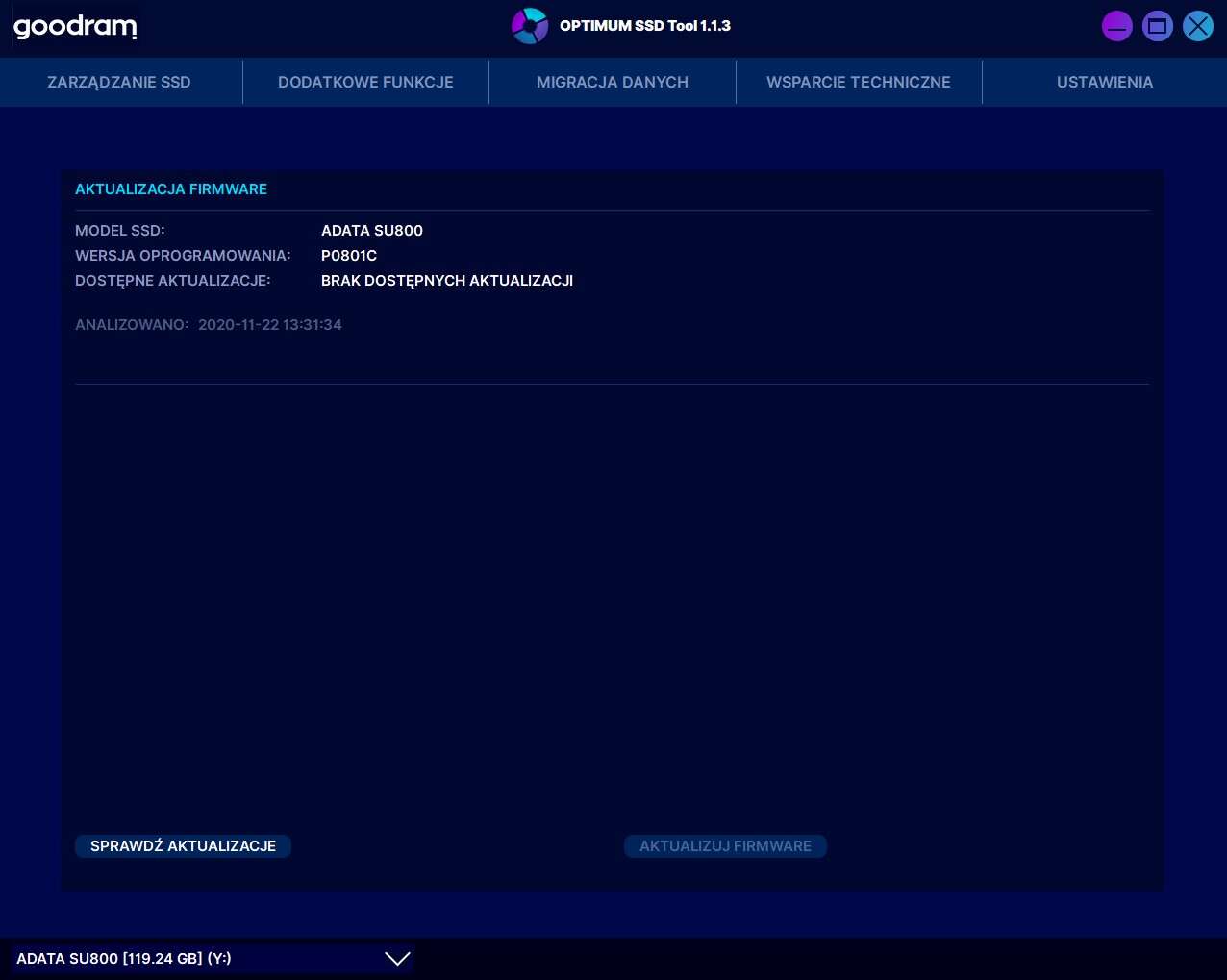Click the AKTUALIZUJ FIRMWARE button
Image resolution: width=1227 pixels, height=980 pixels.
(x=725, y=846)
